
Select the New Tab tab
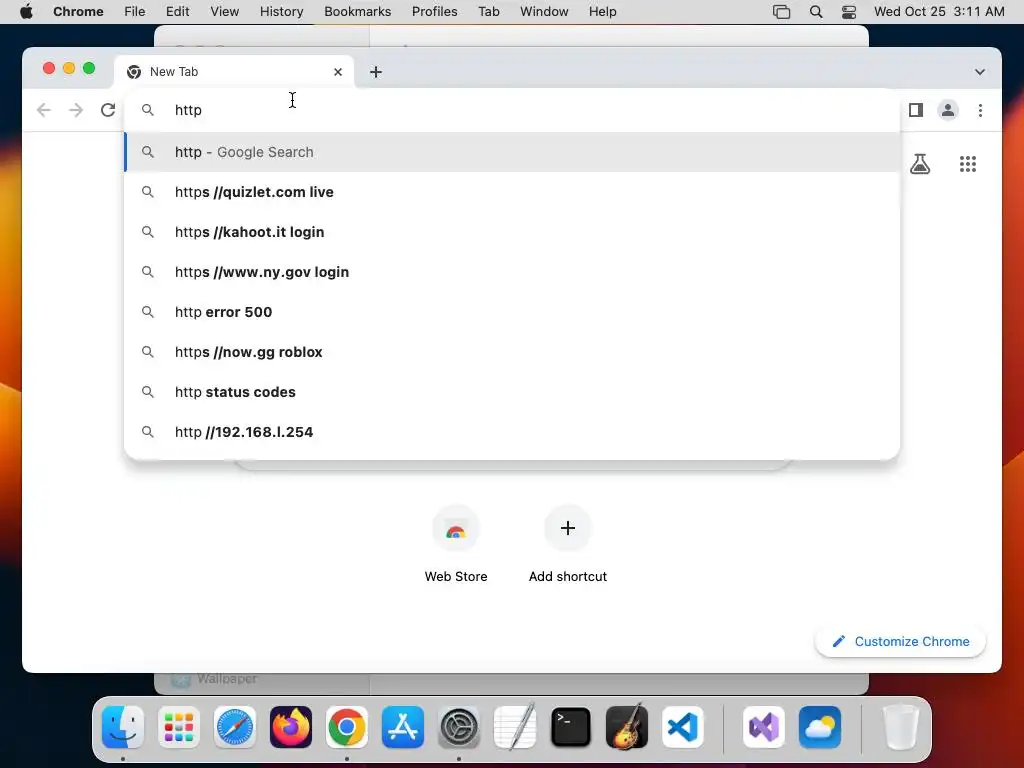(234, 72)
